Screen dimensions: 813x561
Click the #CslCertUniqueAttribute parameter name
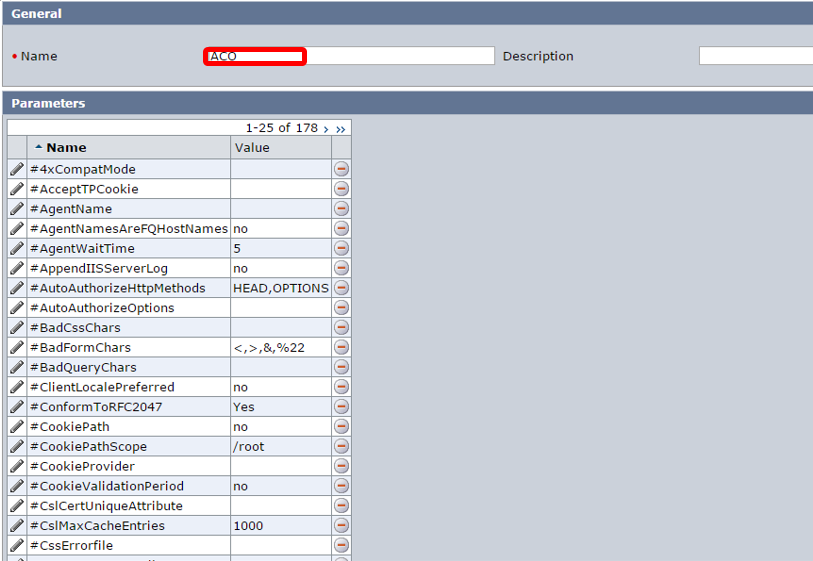(x=106, y=506)
